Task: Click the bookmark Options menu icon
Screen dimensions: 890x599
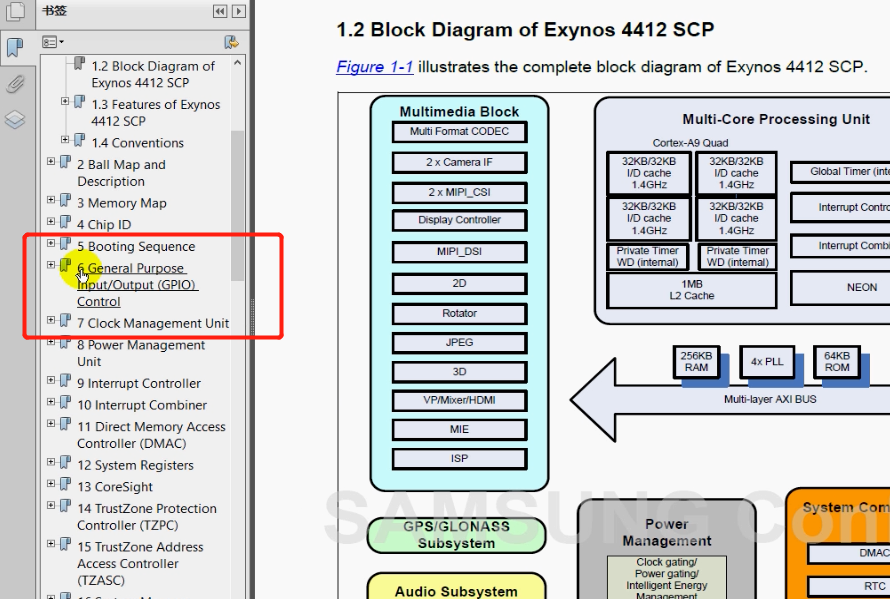Action: [48, 42]
